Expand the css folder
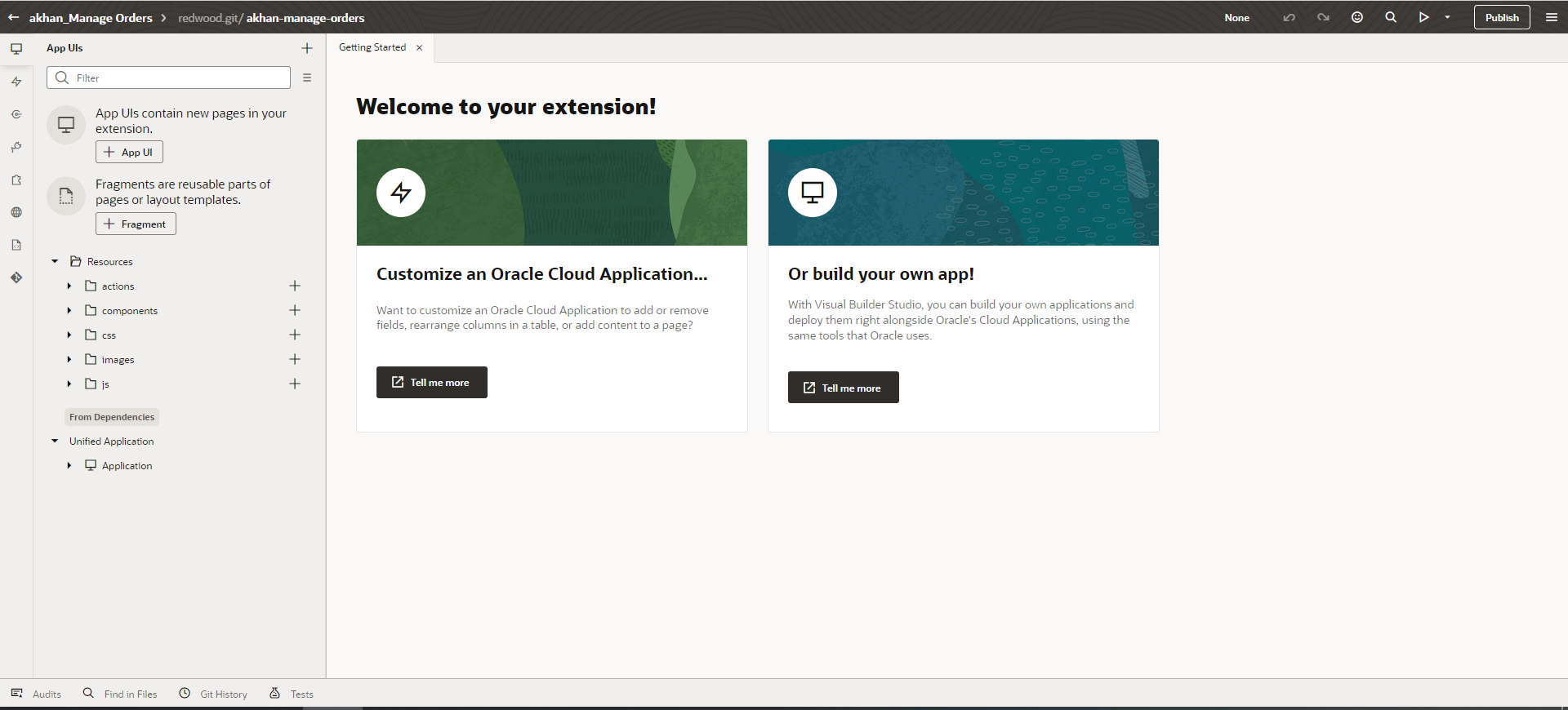The image size is (1568, 710). pyautogui.click(x=69, y=335)
